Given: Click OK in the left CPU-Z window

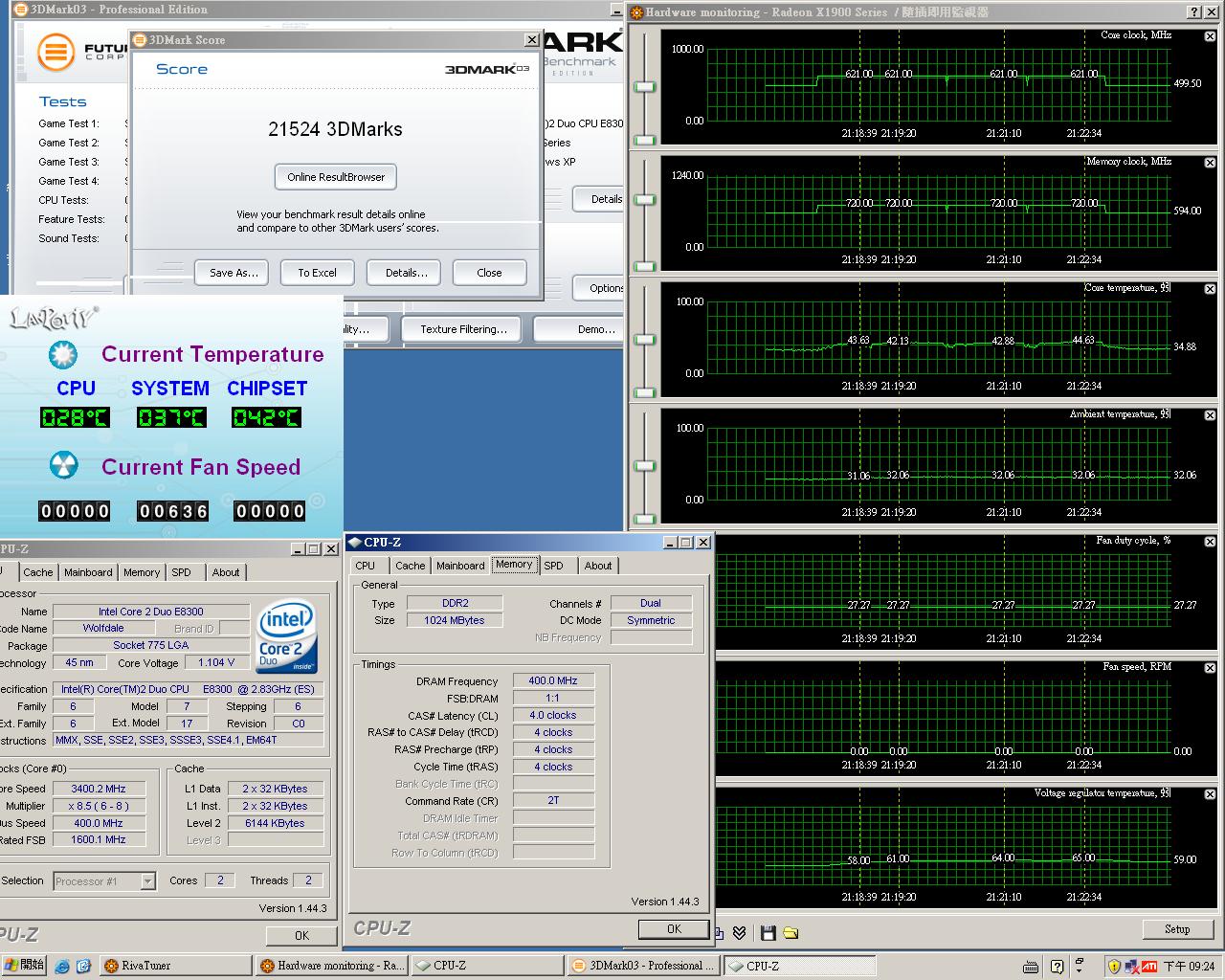Looking at the screenshot, I should click(301, 936).
